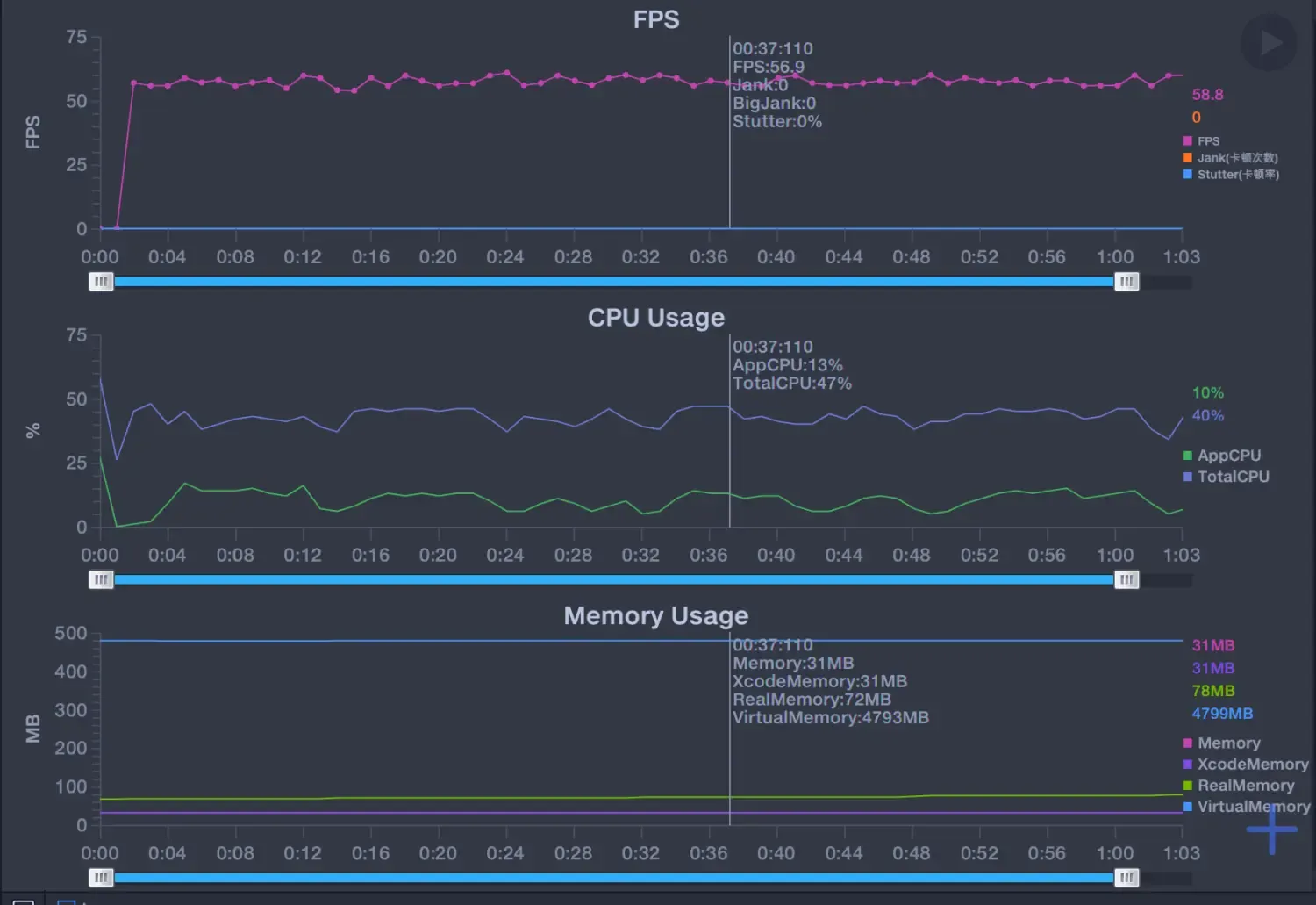Click the 0:20 tick on CPU Usage axis

pyautogui.click(x=438, y=556)
